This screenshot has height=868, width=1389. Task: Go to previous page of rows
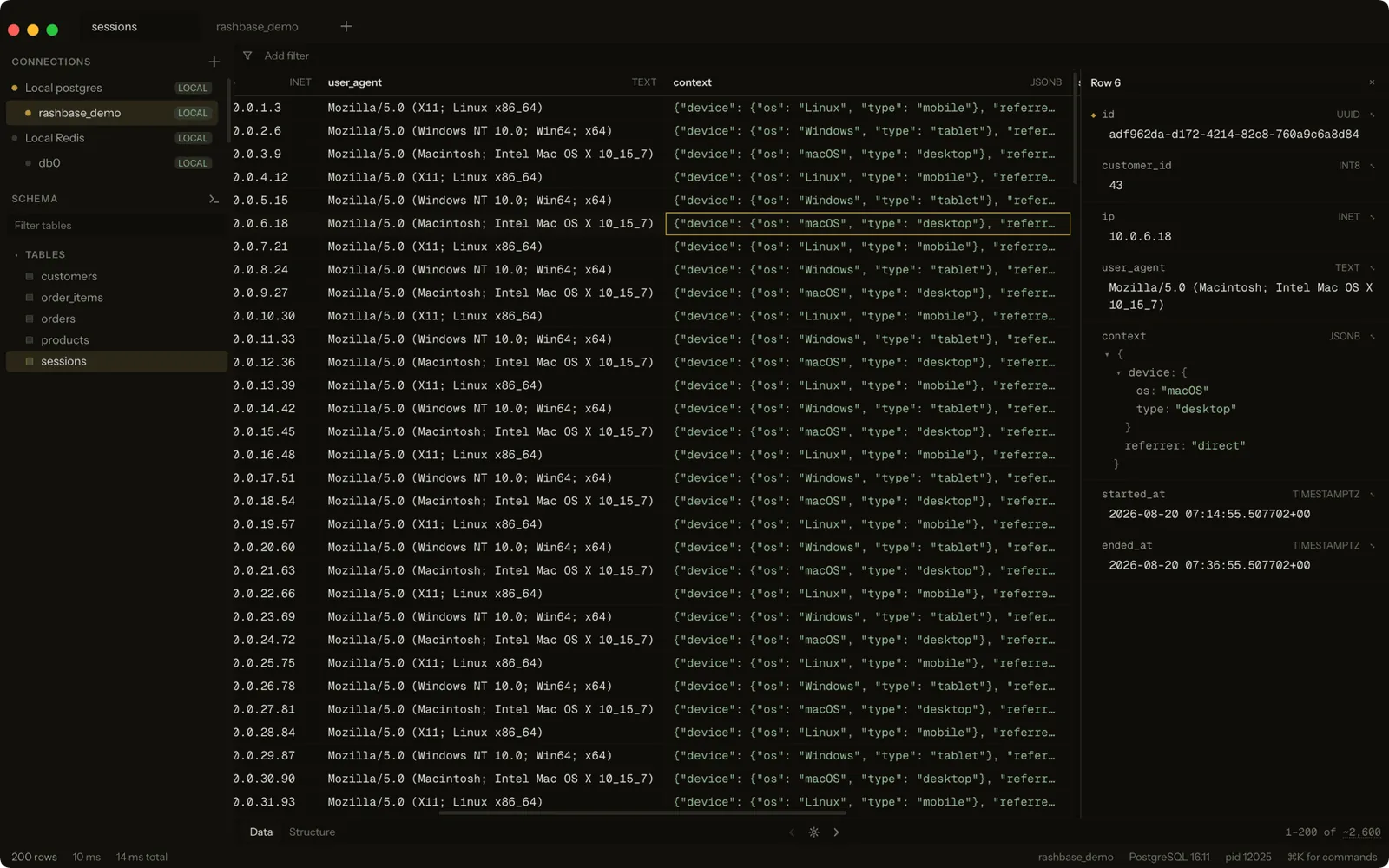(792, 832)
